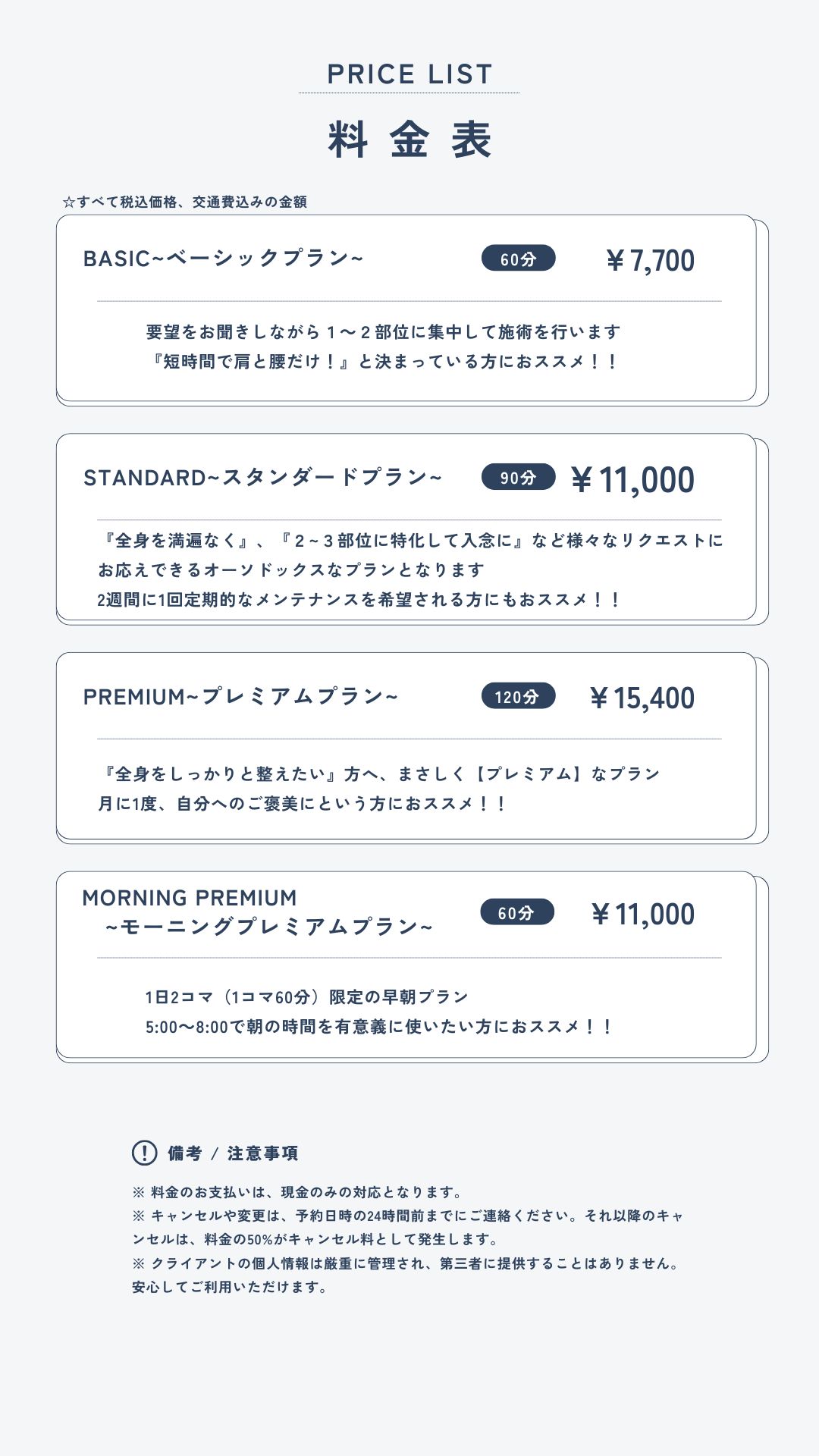Click the 料金表 title text

[x=409, y=140]
